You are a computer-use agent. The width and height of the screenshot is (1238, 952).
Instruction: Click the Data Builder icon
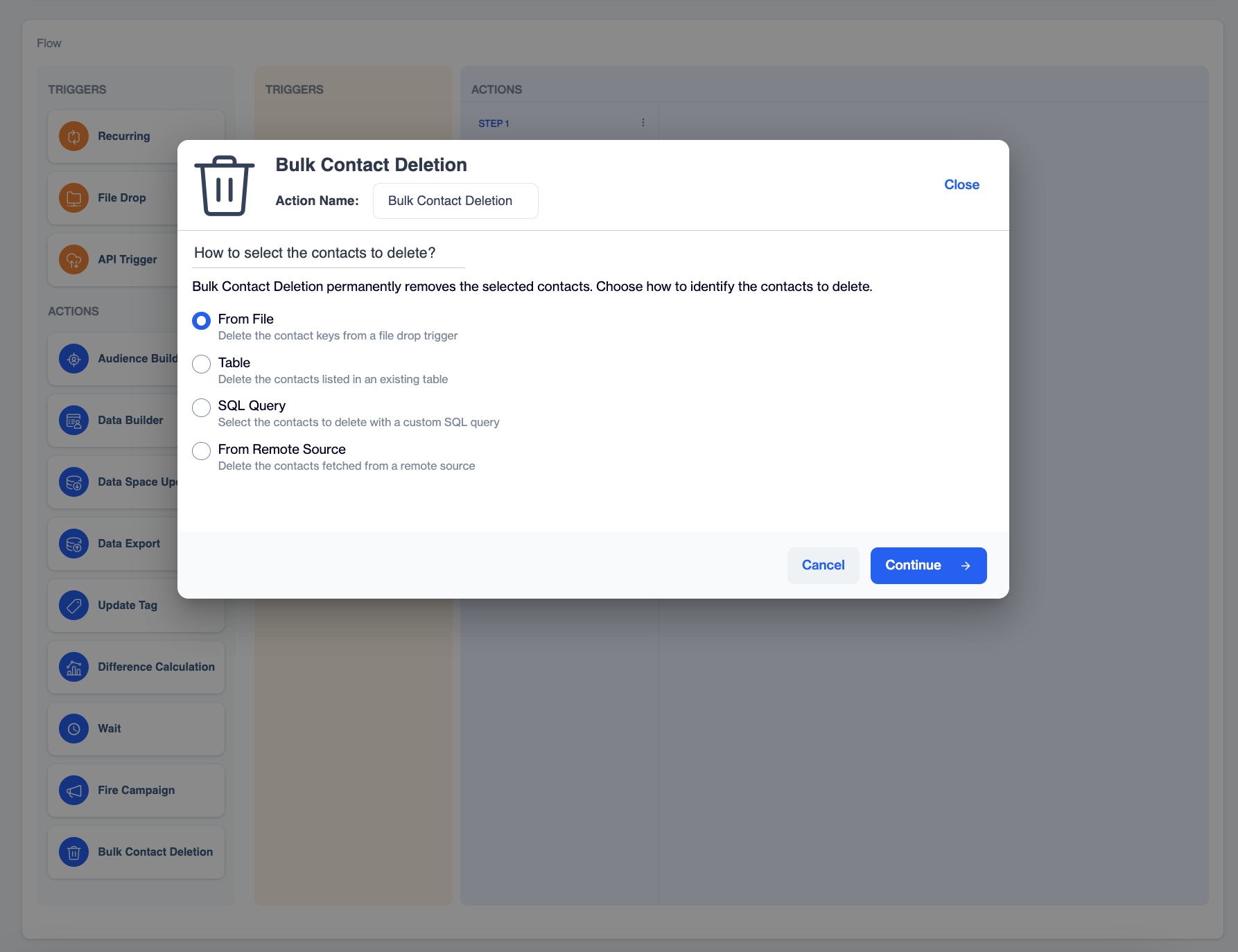73,421
